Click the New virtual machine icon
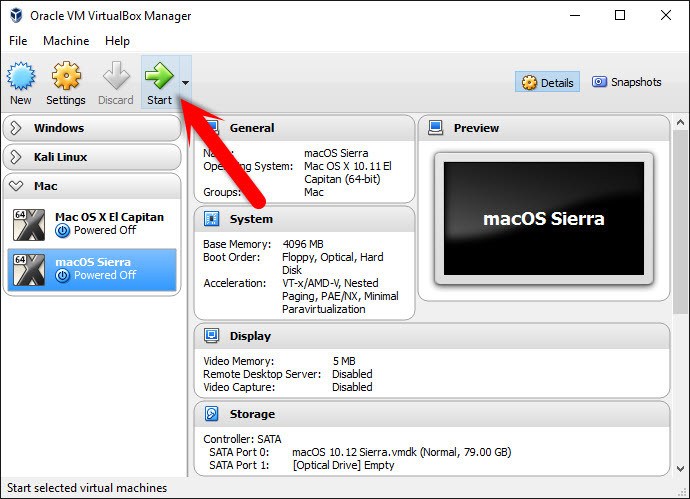Screen dimensions: 690x499 point(21,76)
